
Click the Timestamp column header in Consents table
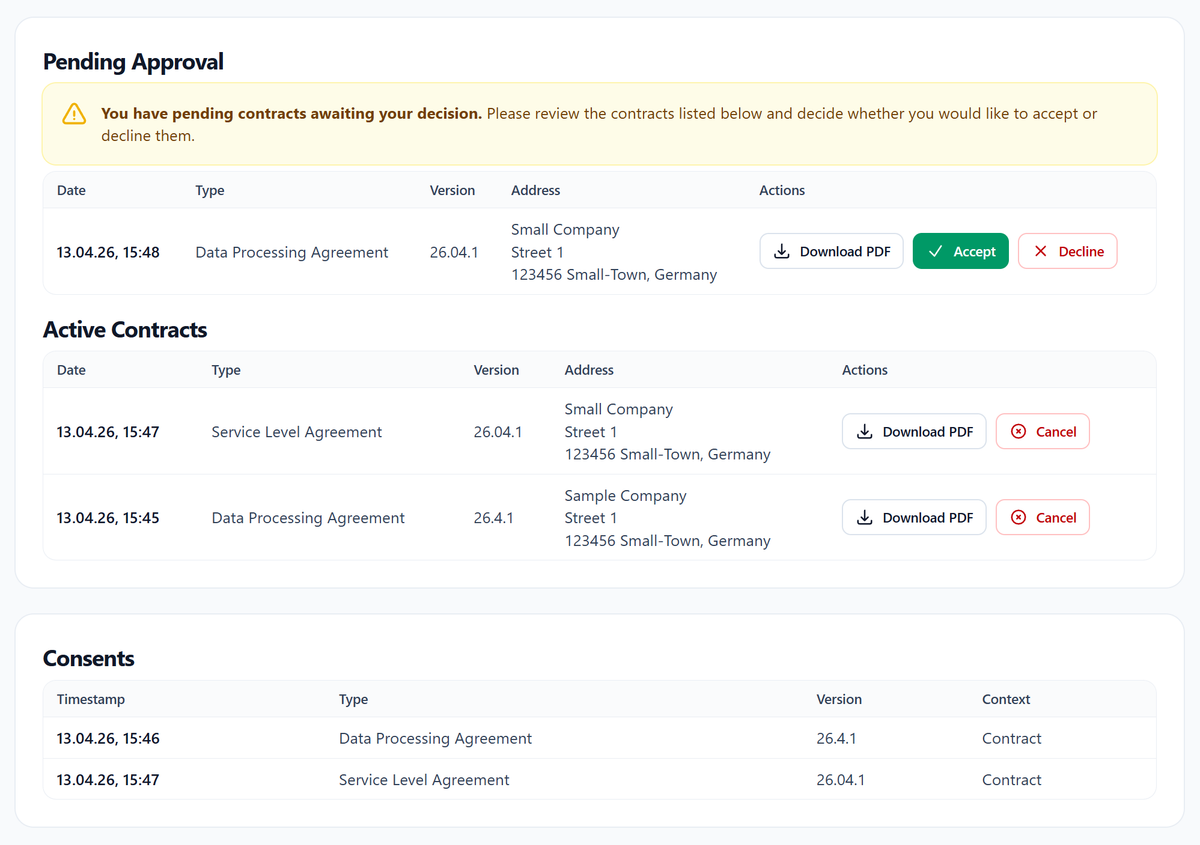tap(91, 699)
